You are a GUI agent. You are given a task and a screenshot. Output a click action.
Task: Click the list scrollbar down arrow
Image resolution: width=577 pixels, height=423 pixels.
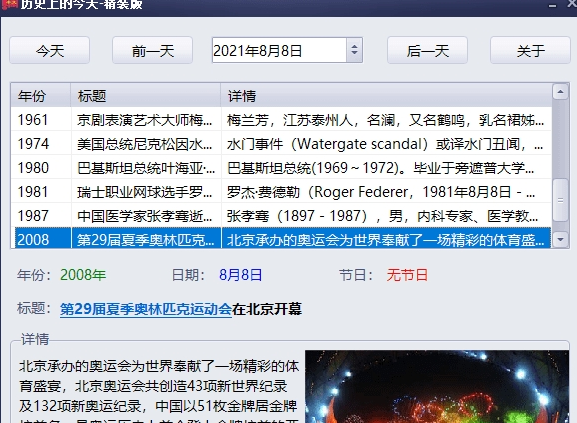coord(560,240)
